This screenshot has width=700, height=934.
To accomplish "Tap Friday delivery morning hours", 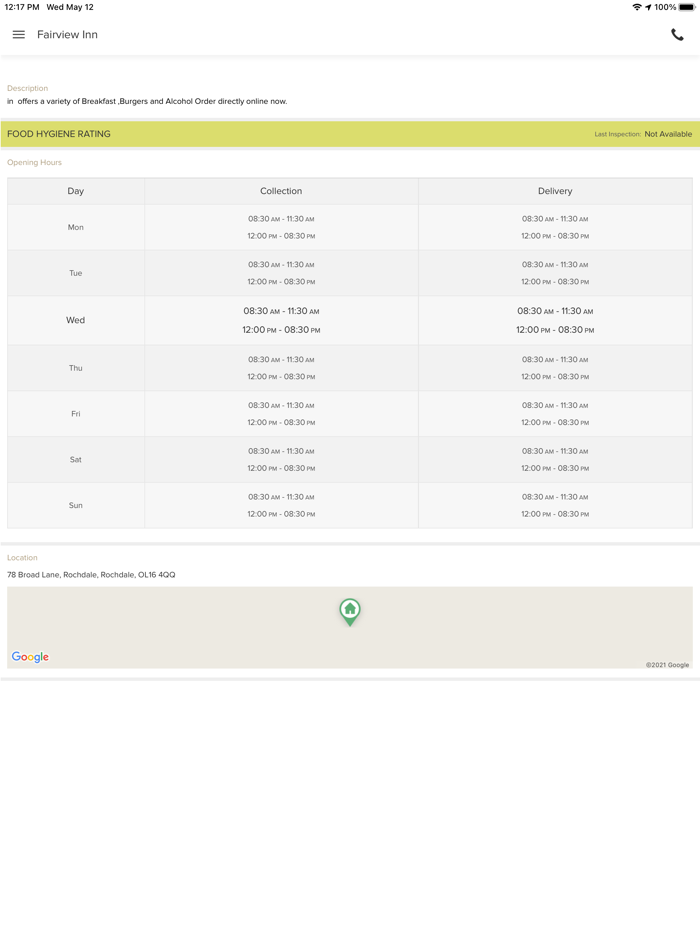I will [555, 405].
